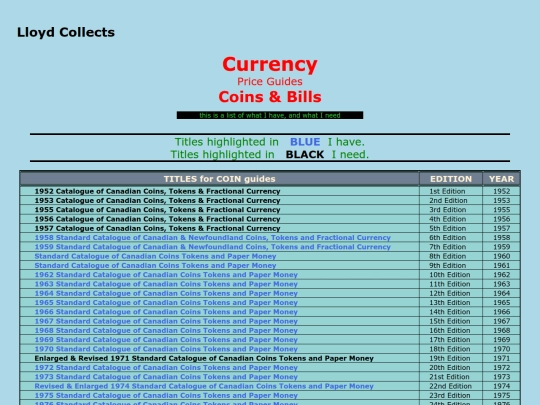Click the year '1975' cell
This screenshot has width=540, height=405.
tap(501, 396)
